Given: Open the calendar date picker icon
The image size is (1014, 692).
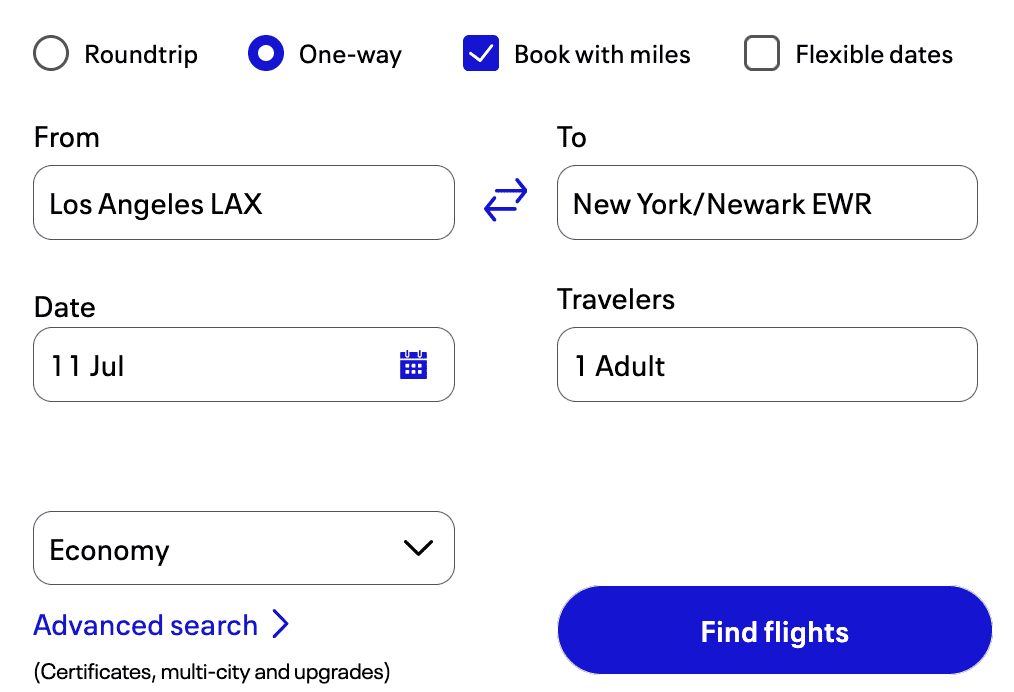Looking at the screenshot, I should (413, 365).
